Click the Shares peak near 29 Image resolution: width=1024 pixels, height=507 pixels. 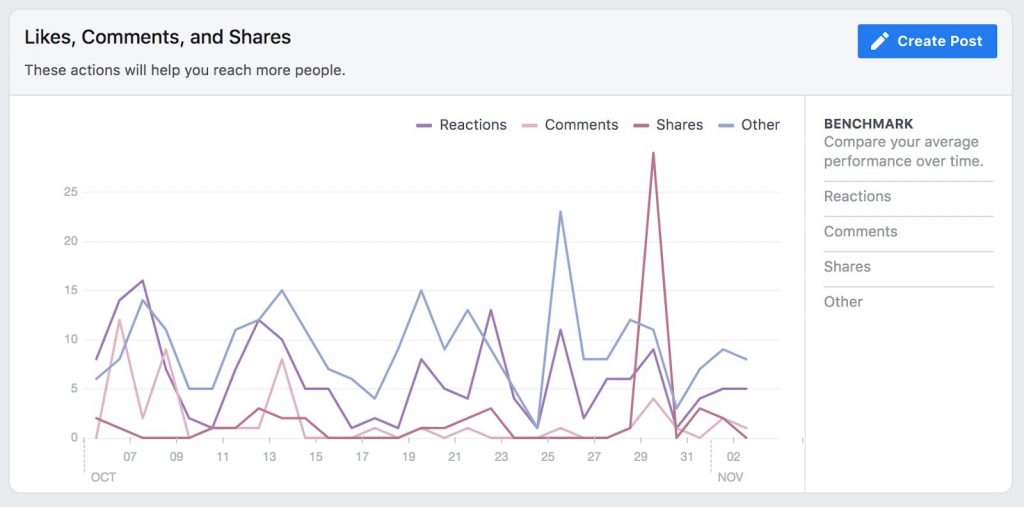[x=653, y=153]
